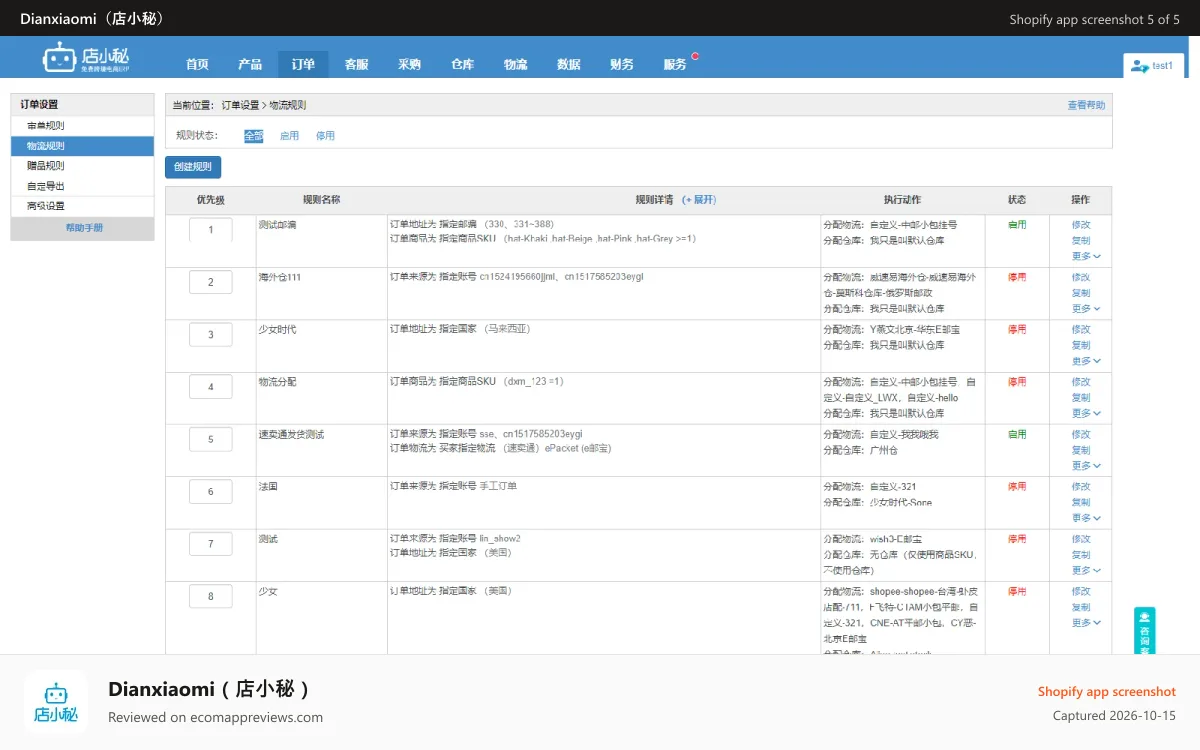Image resolution: width=1200 pixels, height=750 pixels.
Task: Select 自定导出 in the sidebar
Action: click(82, 186)
